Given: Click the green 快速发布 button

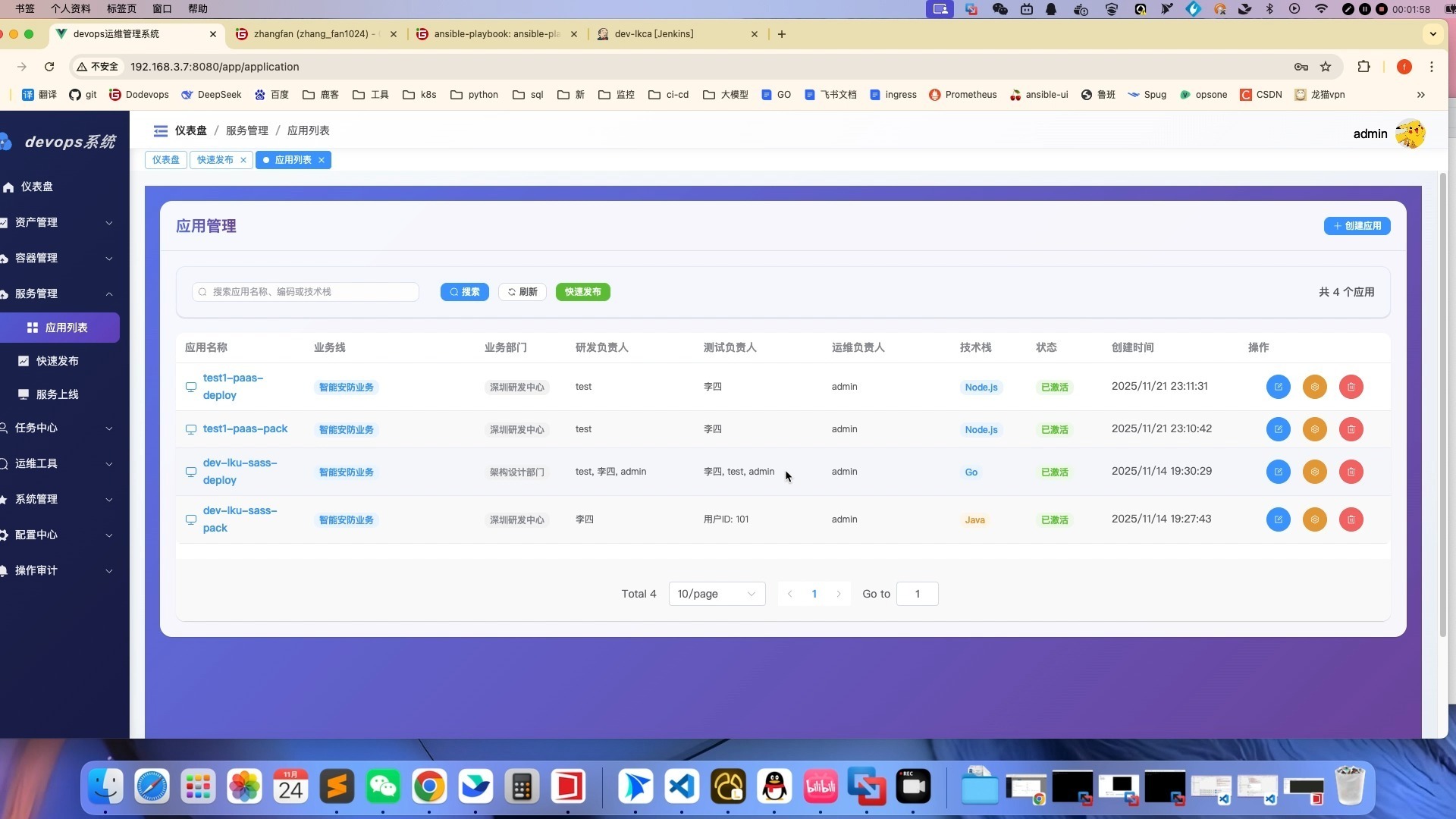Looking at the screenshot, I should tap(582, 292).
